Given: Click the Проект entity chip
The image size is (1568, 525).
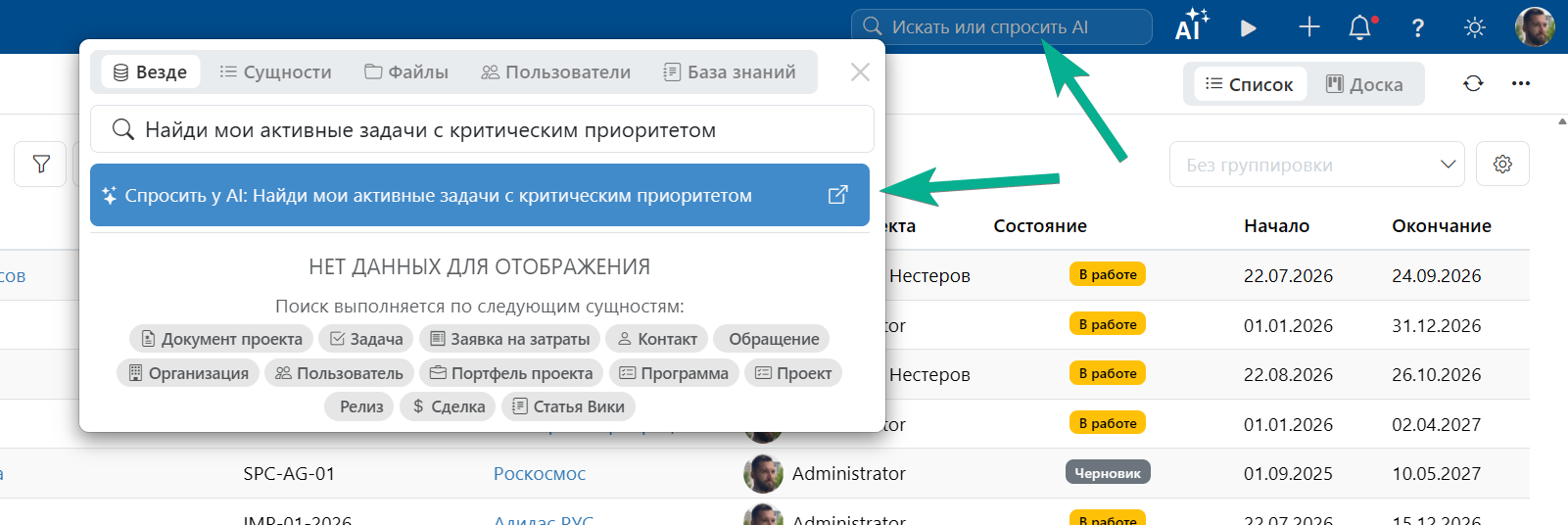Looking at the screenshot, I should (x=793, y=373).
